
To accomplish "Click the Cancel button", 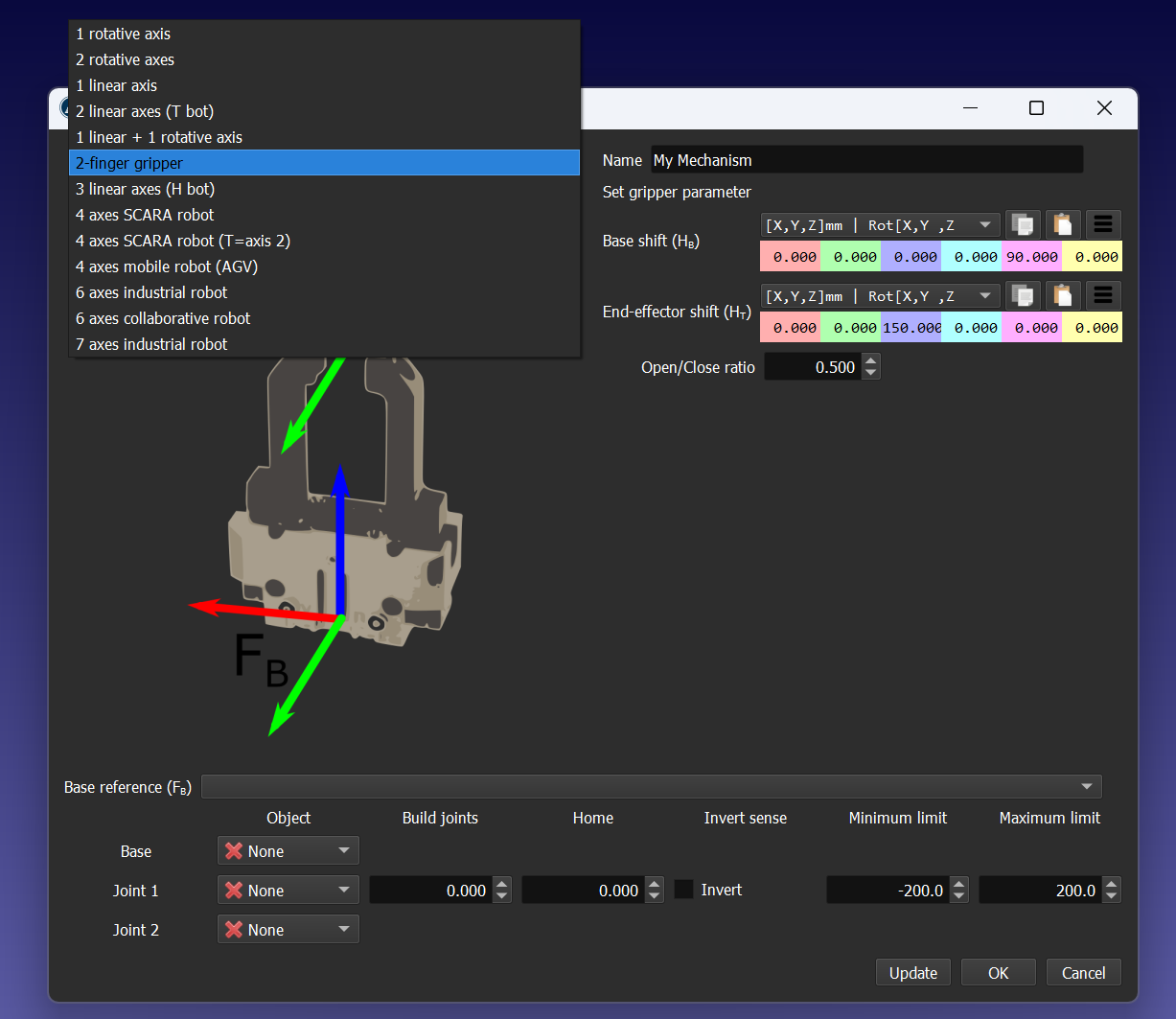I will 1083,973.
